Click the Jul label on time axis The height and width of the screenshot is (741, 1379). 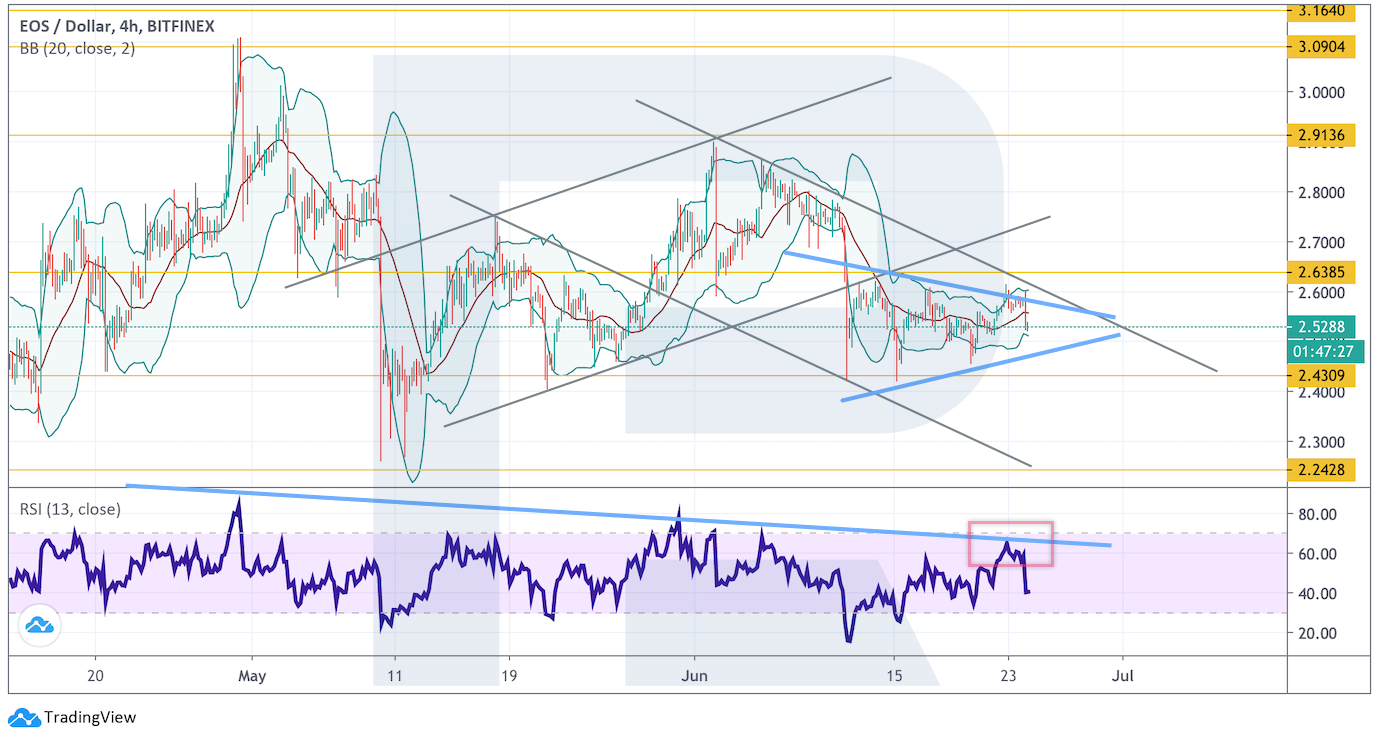(1123, 675)
